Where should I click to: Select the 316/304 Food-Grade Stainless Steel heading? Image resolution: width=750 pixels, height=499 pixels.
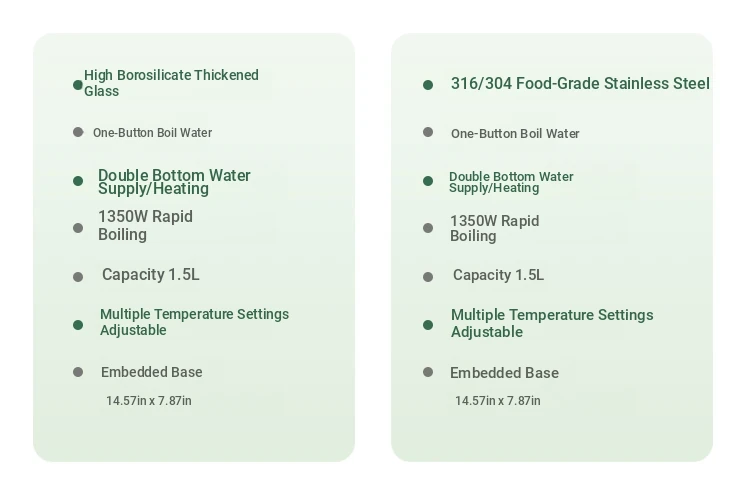(x=580, y=83)
